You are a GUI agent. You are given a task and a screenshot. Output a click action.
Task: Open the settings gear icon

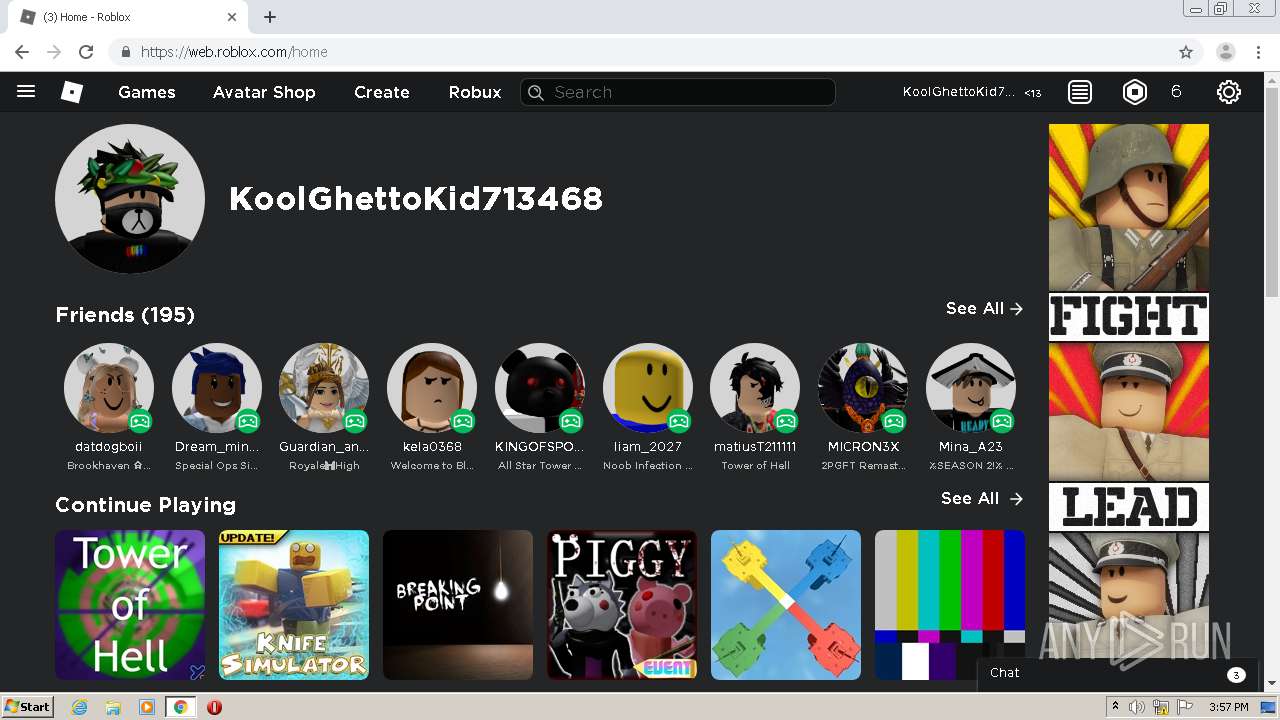click(x=1229, y=92)
